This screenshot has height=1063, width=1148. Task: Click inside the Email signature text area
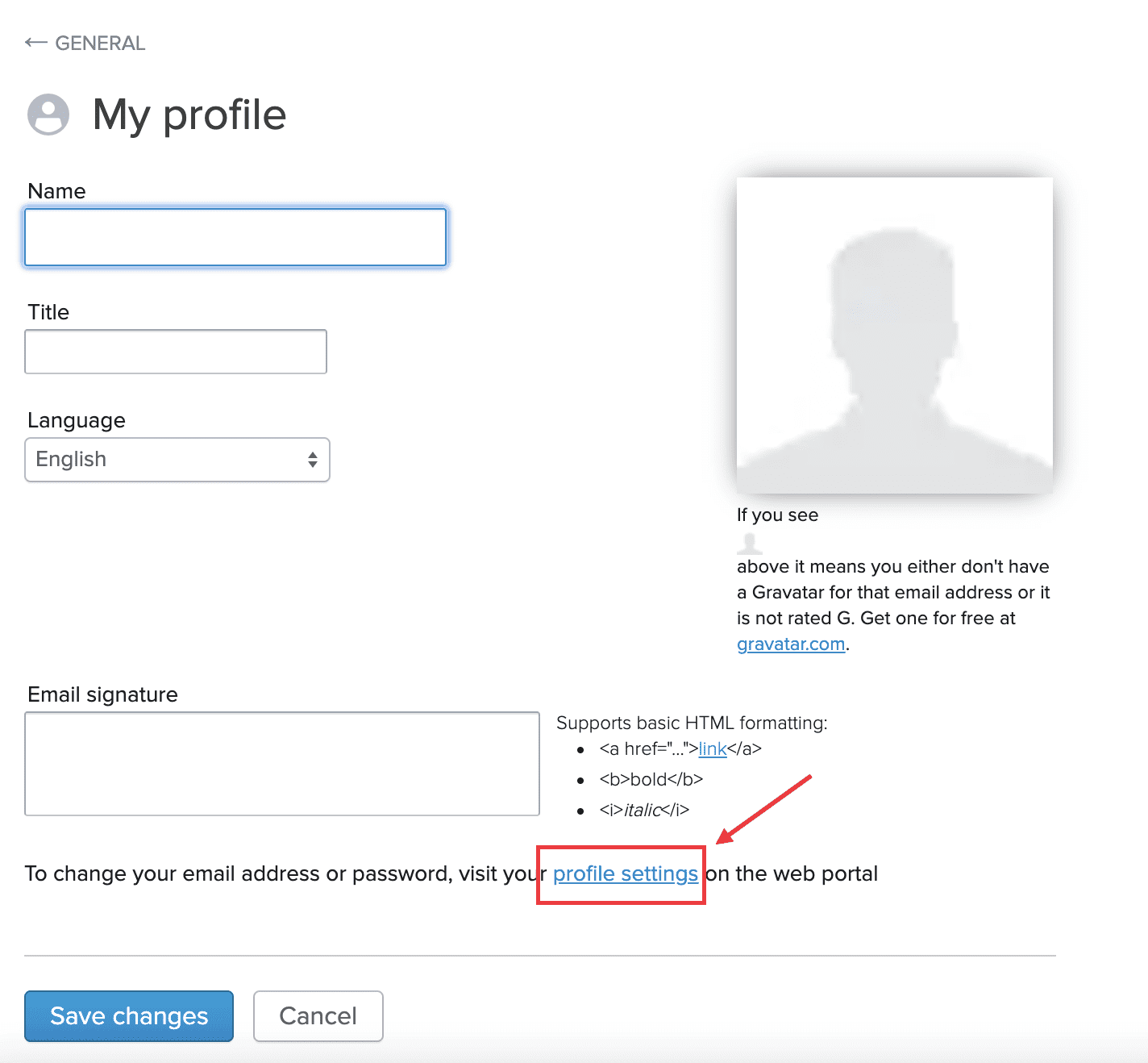282,764
